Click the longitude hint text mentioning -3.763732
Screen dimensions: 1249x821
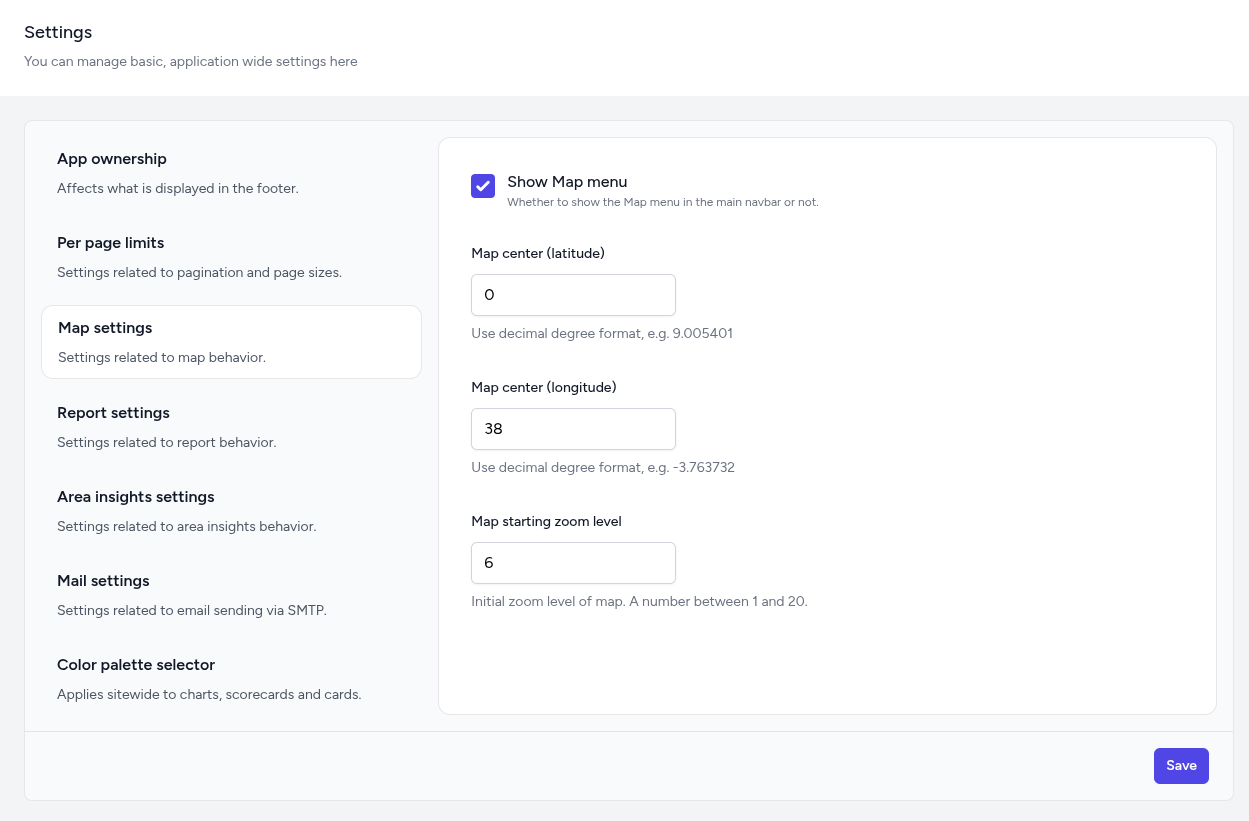[x=603, y=468]
